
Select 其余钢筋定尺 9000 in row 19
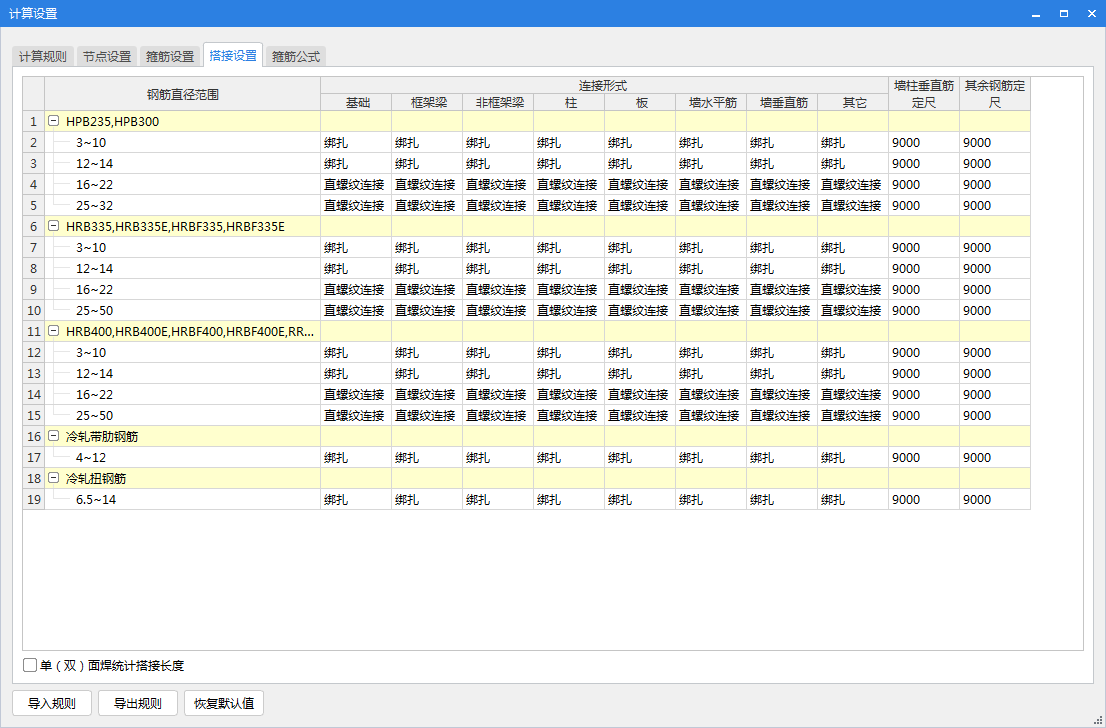point(995,499)
